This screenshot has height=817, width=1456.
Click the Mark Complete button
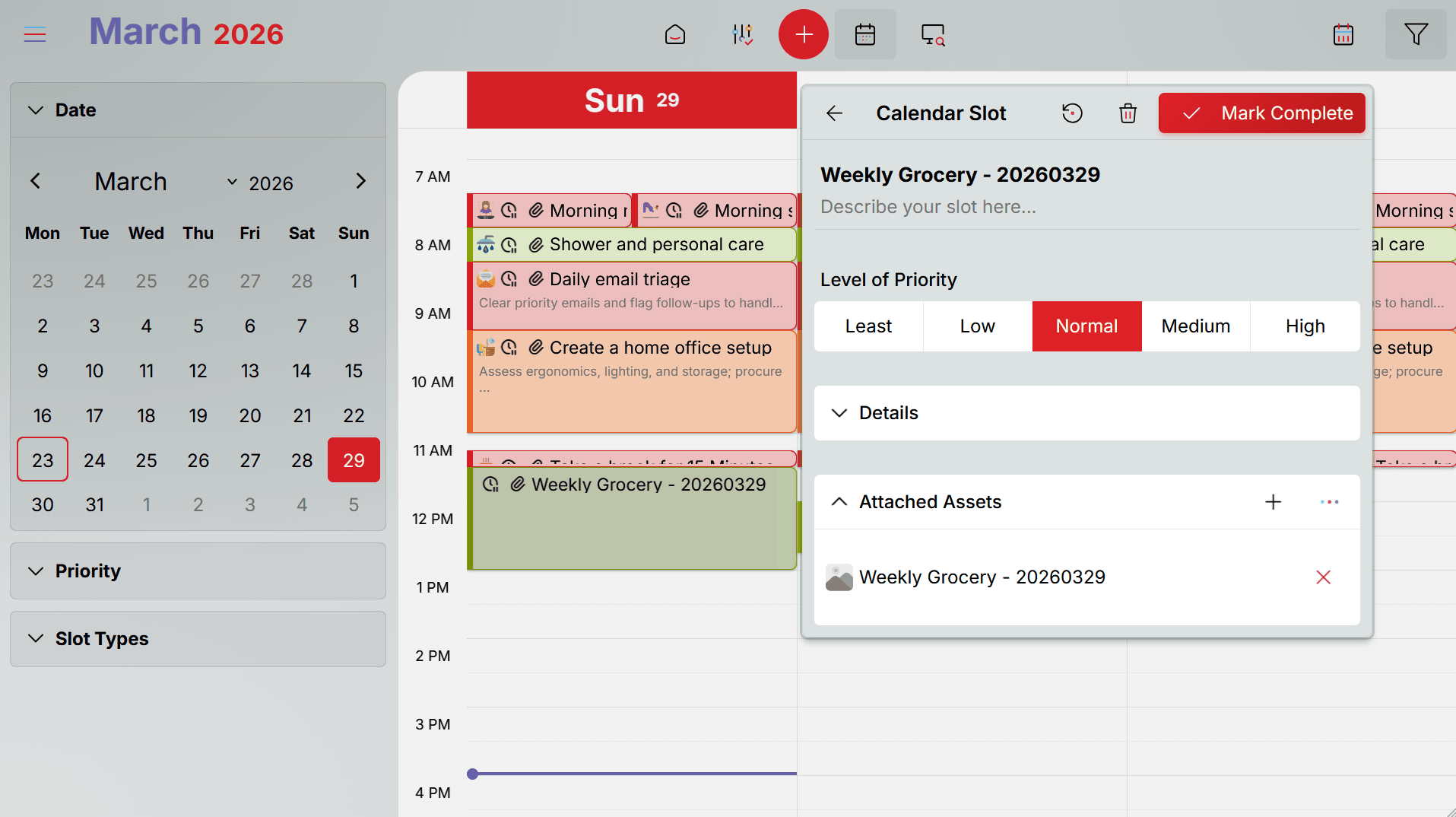pyautogui.click(x=1261, y=113)
